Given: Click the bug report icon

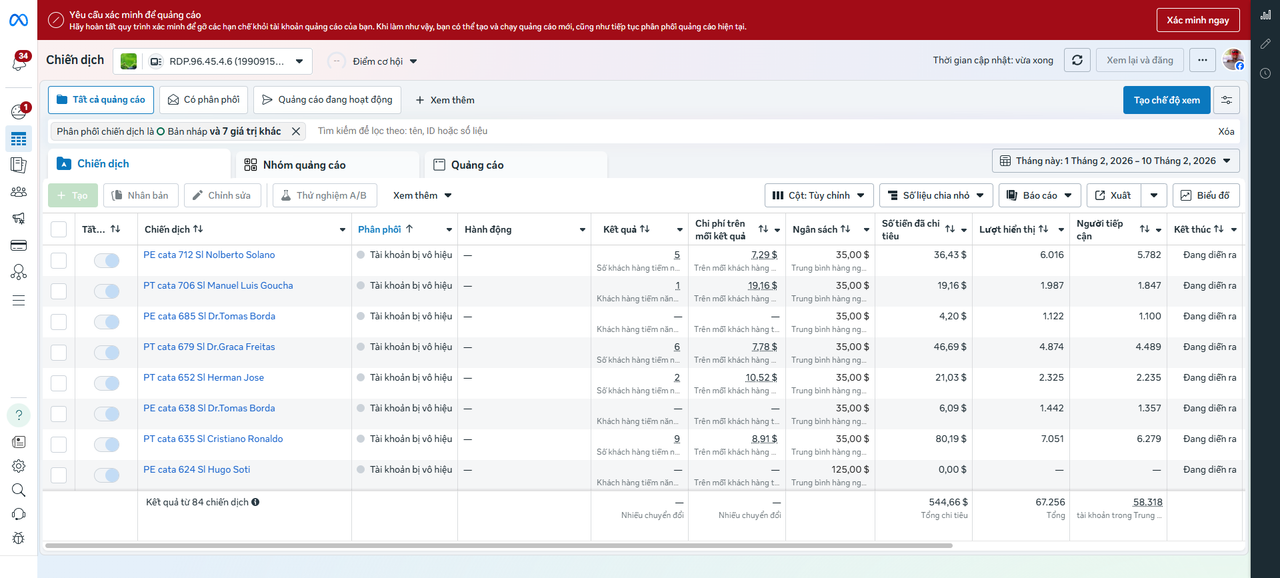Looking at the screenshot, I should tap(18, 538).
